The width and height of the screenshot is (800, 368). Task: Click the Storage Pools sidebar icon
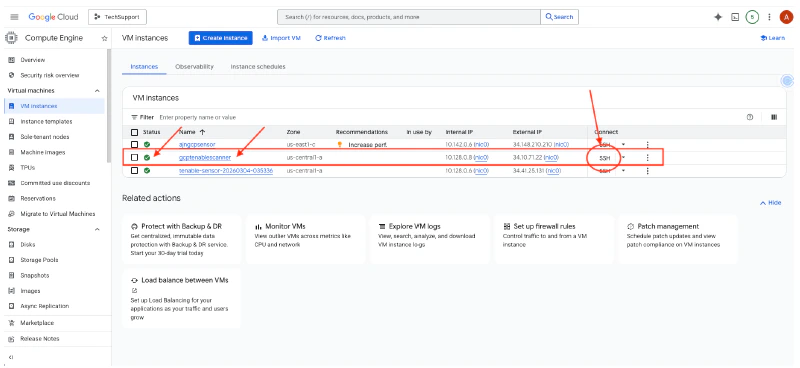point(11,260)
